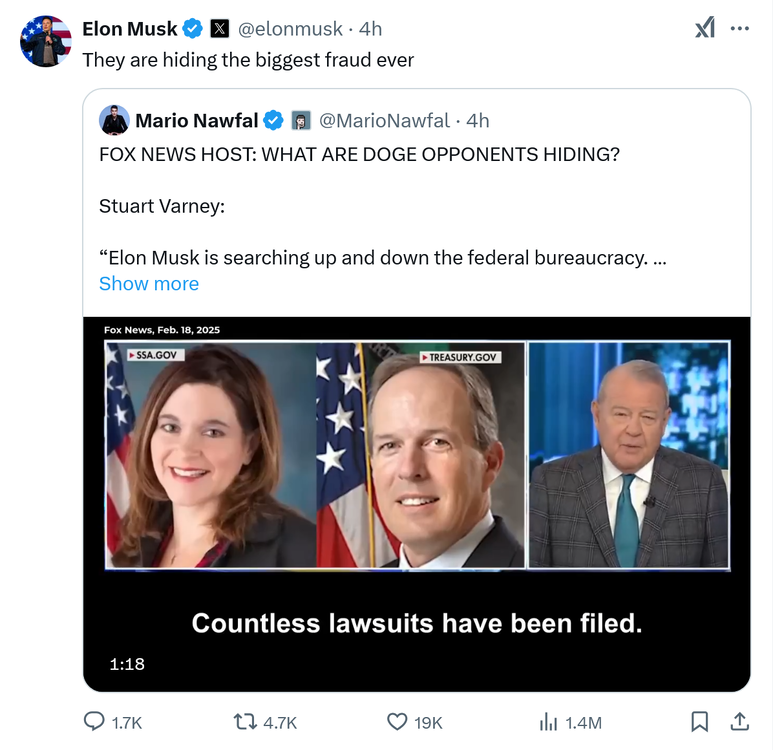This screenshot has height=750, width=773.
Task: Click Mario Nawfal's affiliate badge icon
Action: (300, 121)
